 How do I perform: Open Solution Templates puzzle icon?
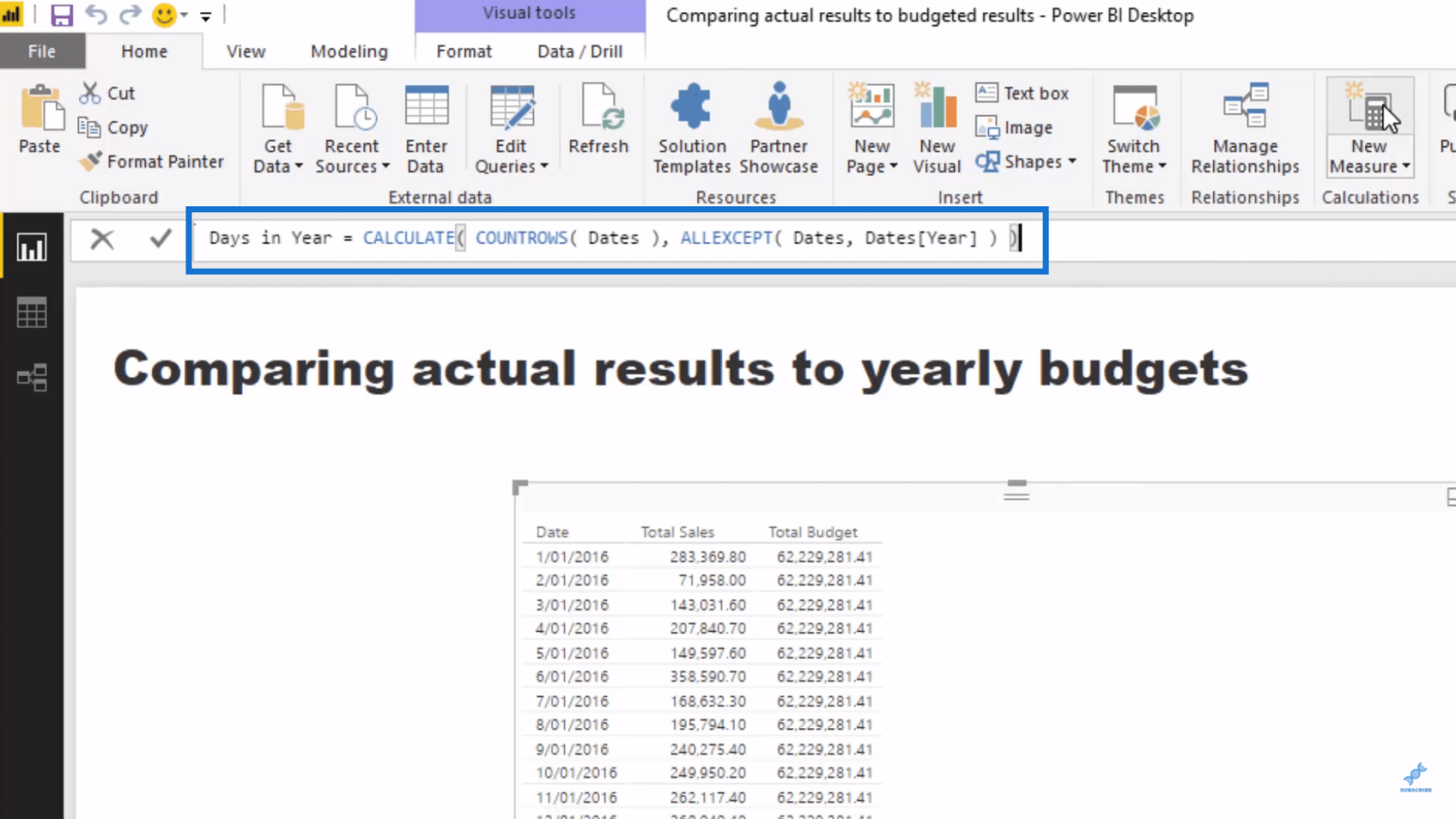[692, 107]
